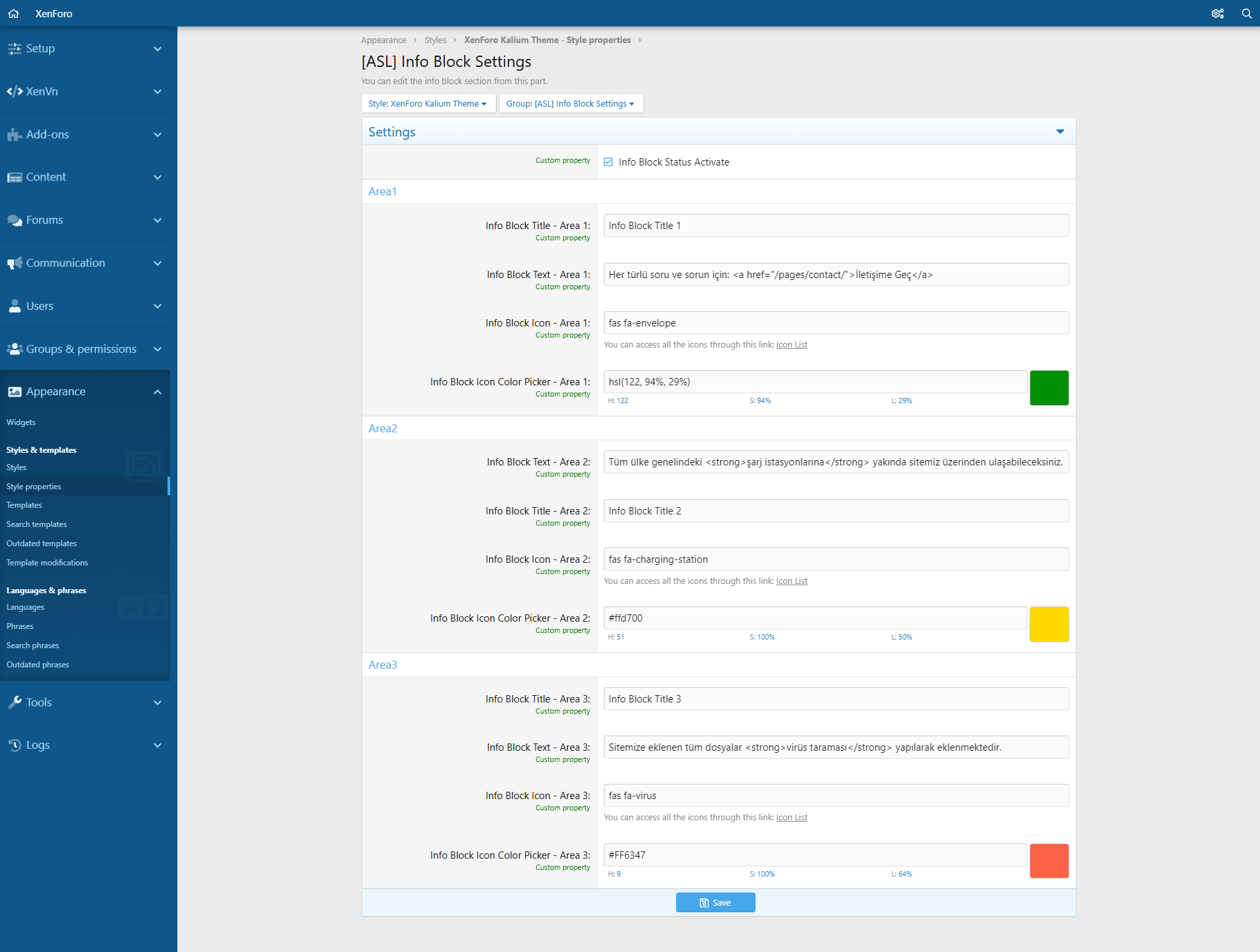1260x952 pixels.
Task: Open the search icon in top bar
Action: coord(1246,13)
